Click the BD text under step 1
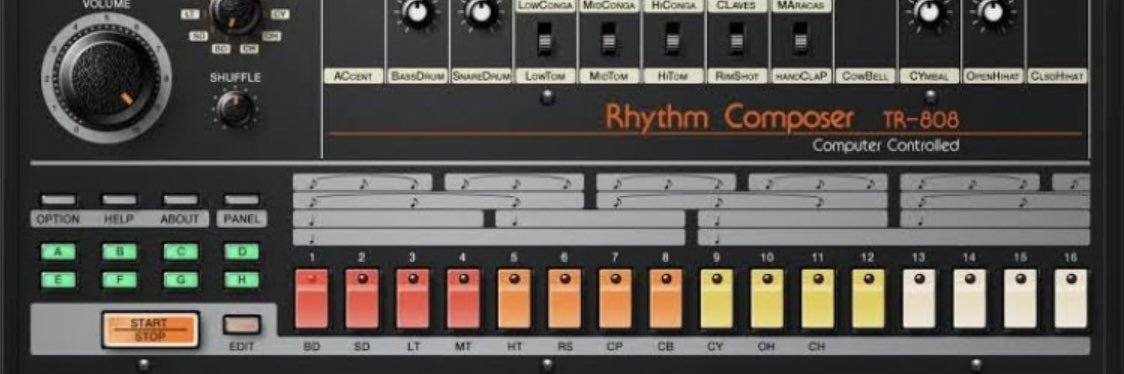 point(311,347)
